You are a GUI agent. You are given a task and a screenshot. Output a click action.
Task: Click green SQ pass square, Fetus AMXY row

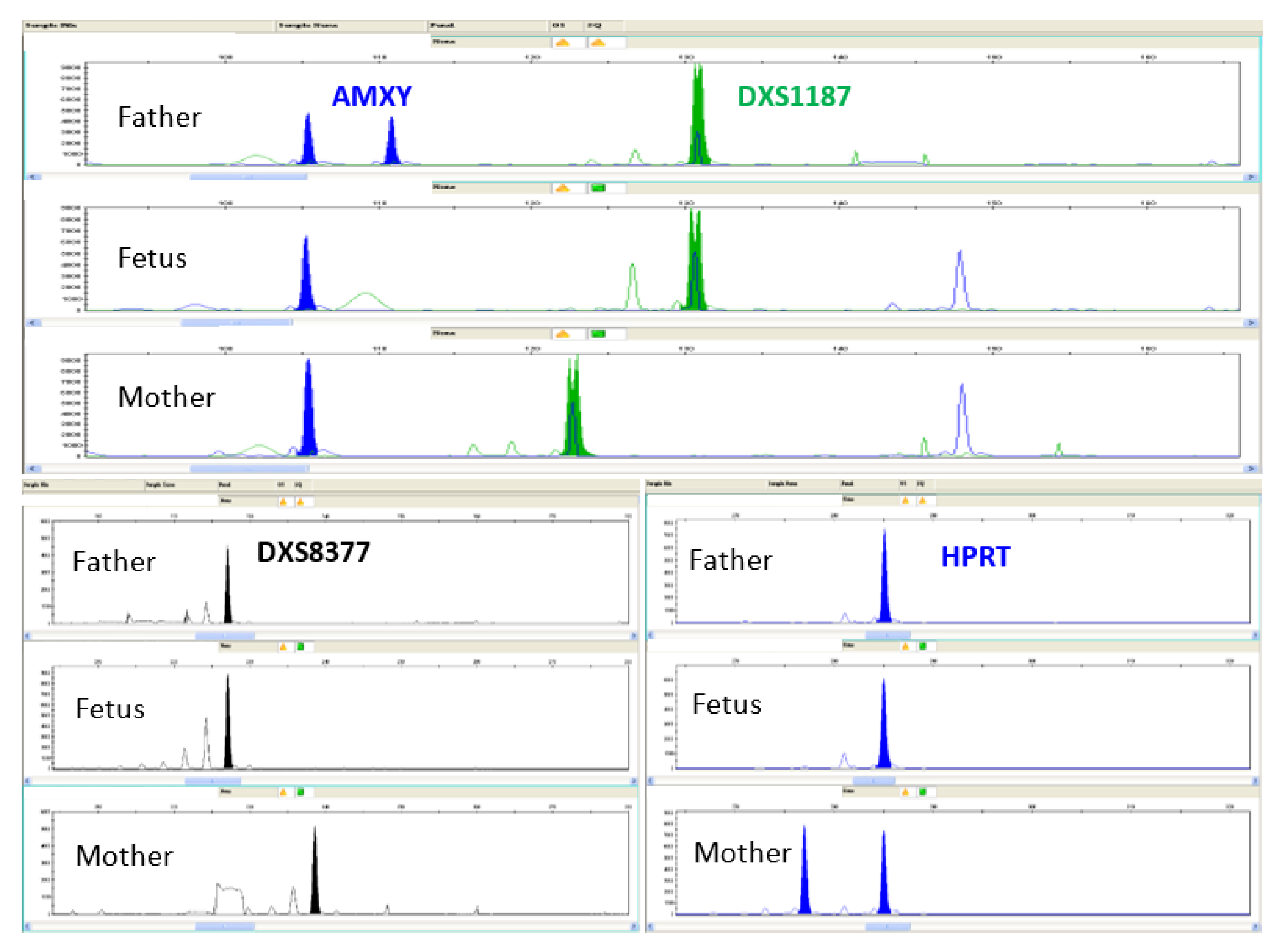coord(598,188)
